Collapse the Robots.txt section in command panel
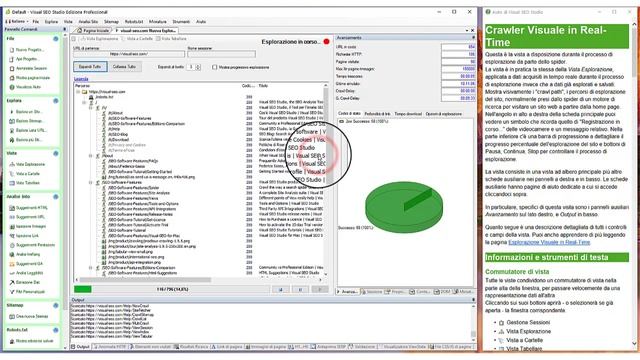 (56, 330)
